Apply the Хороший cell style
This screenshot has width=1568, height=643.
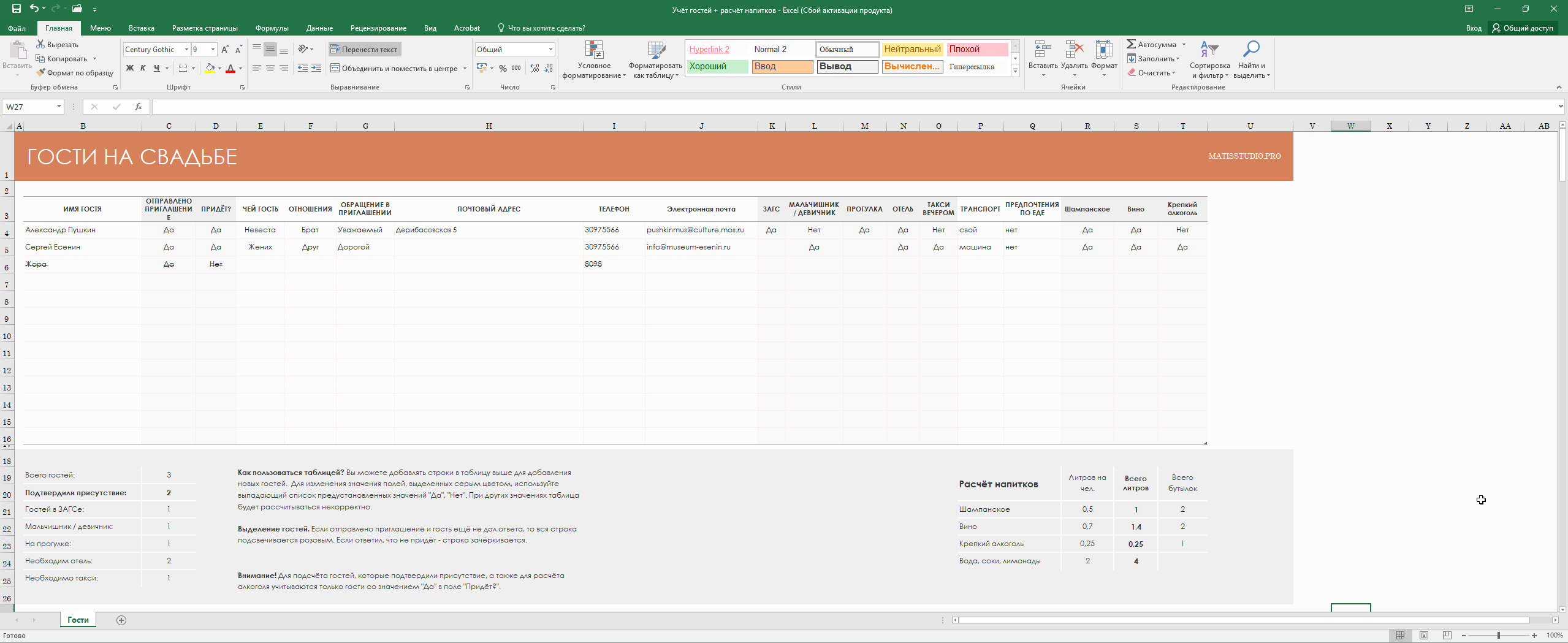pos(717,67)
